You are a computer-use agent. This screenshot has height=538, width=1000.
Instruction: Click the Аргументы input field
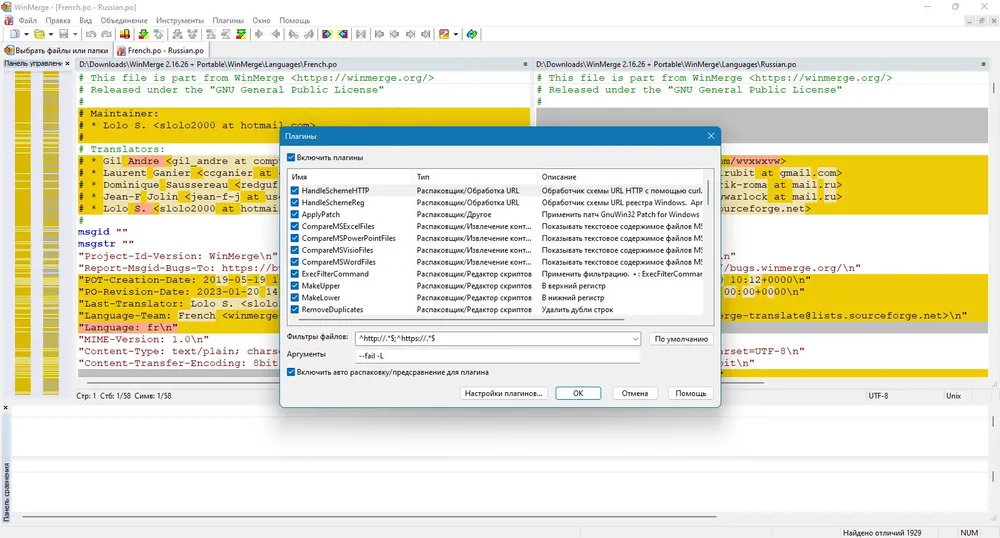497,356
